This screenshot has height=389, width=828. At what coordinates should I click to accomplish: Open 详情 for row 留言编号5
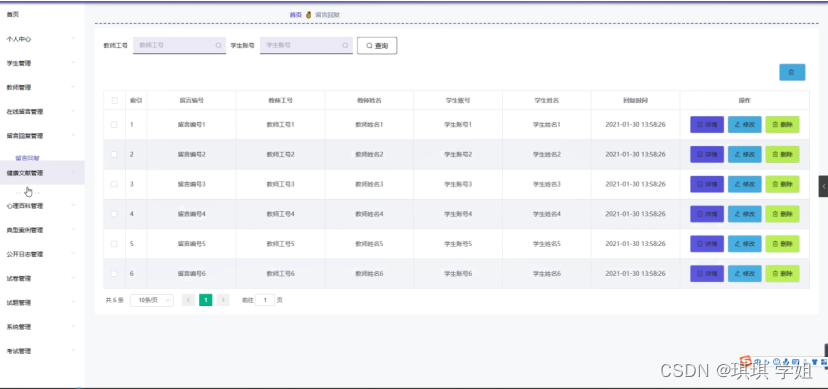click(707, 244)
